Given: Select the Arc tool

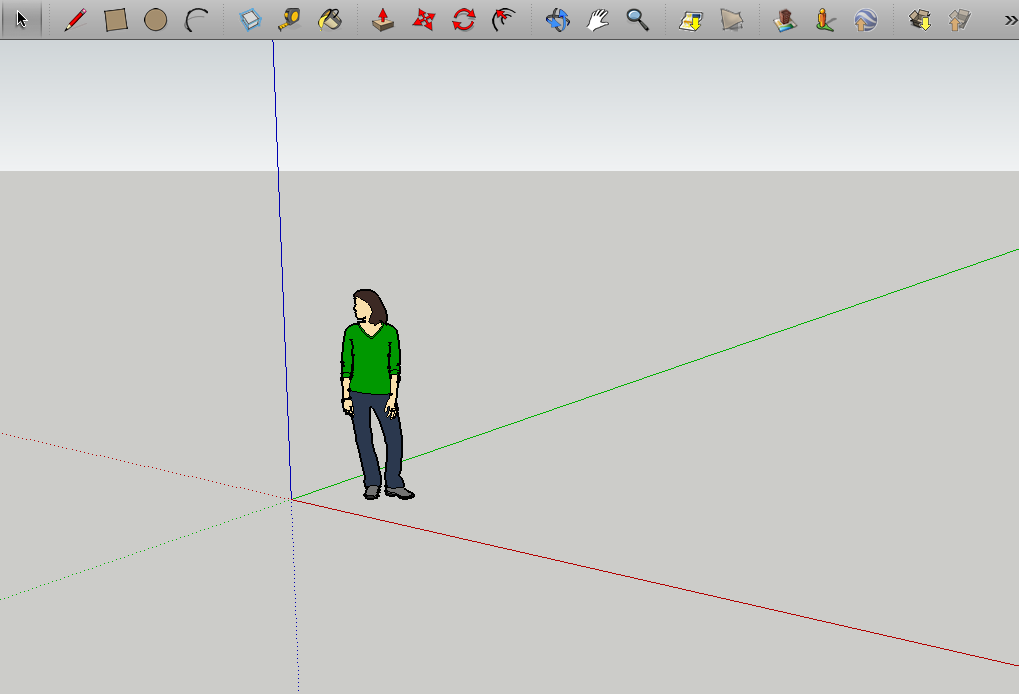Looking at the screenshot, I should [196, 19].
